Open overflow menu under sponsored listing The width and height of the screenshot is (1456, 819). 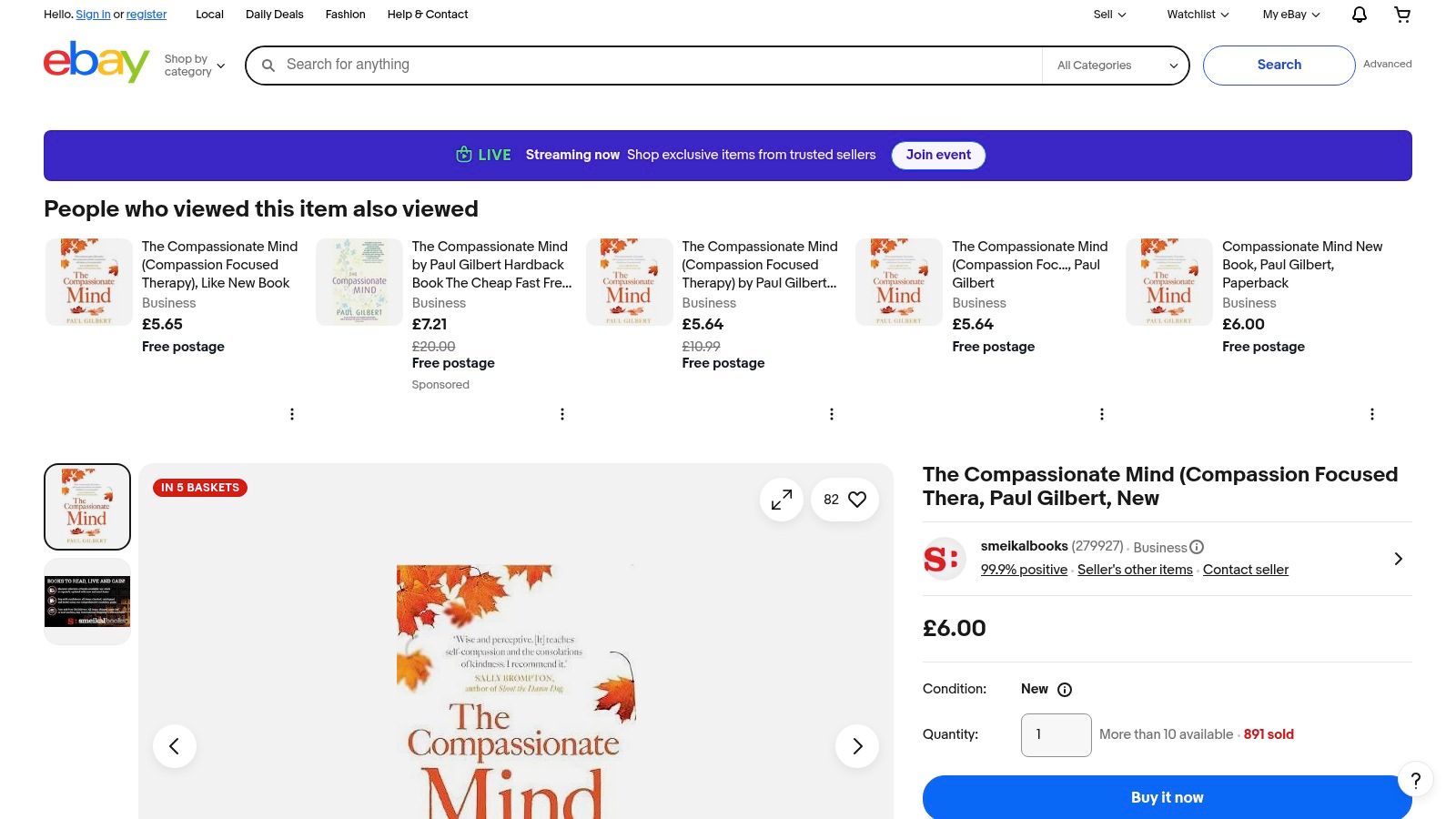point(562,414)
